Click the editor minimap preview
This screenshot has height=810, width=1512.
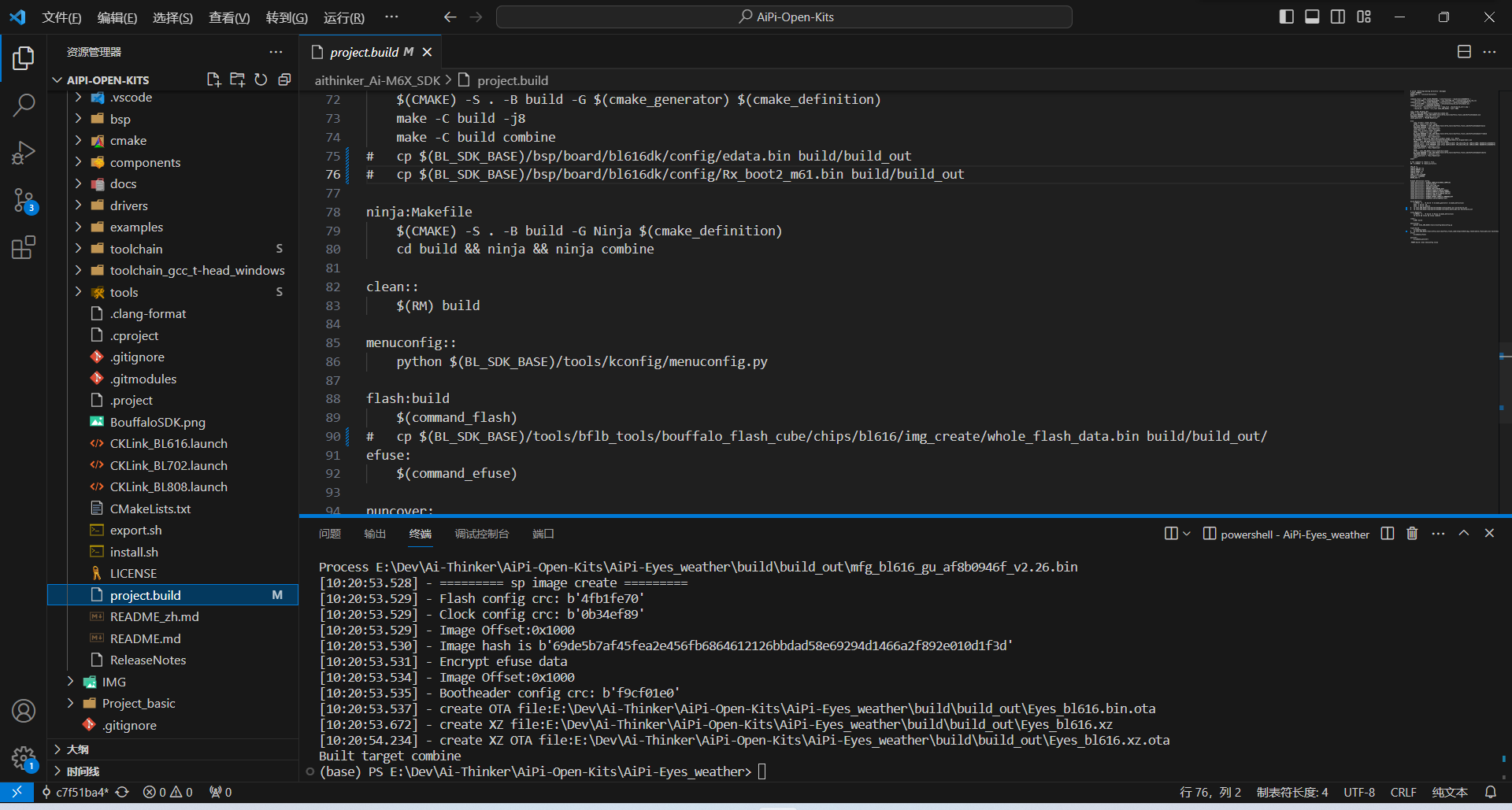click(x=1452, y=167)
